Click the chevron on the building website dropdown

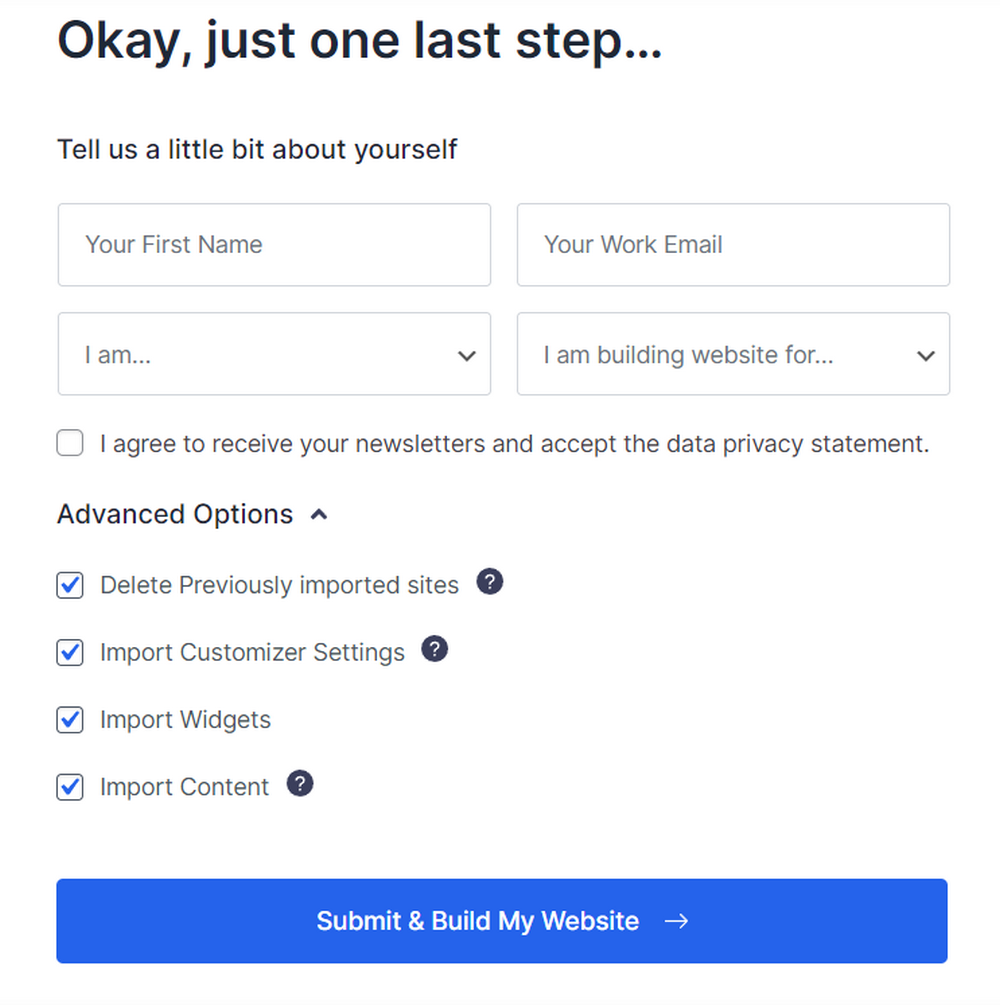(x=925, y=355)
